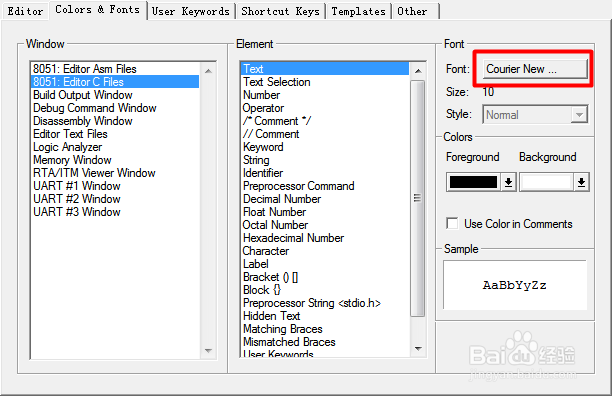Image resolution: width=612 pixels, height=396 pixels.
Task: Click the Element list scrollbar thumb
Action: pos(418,198)
